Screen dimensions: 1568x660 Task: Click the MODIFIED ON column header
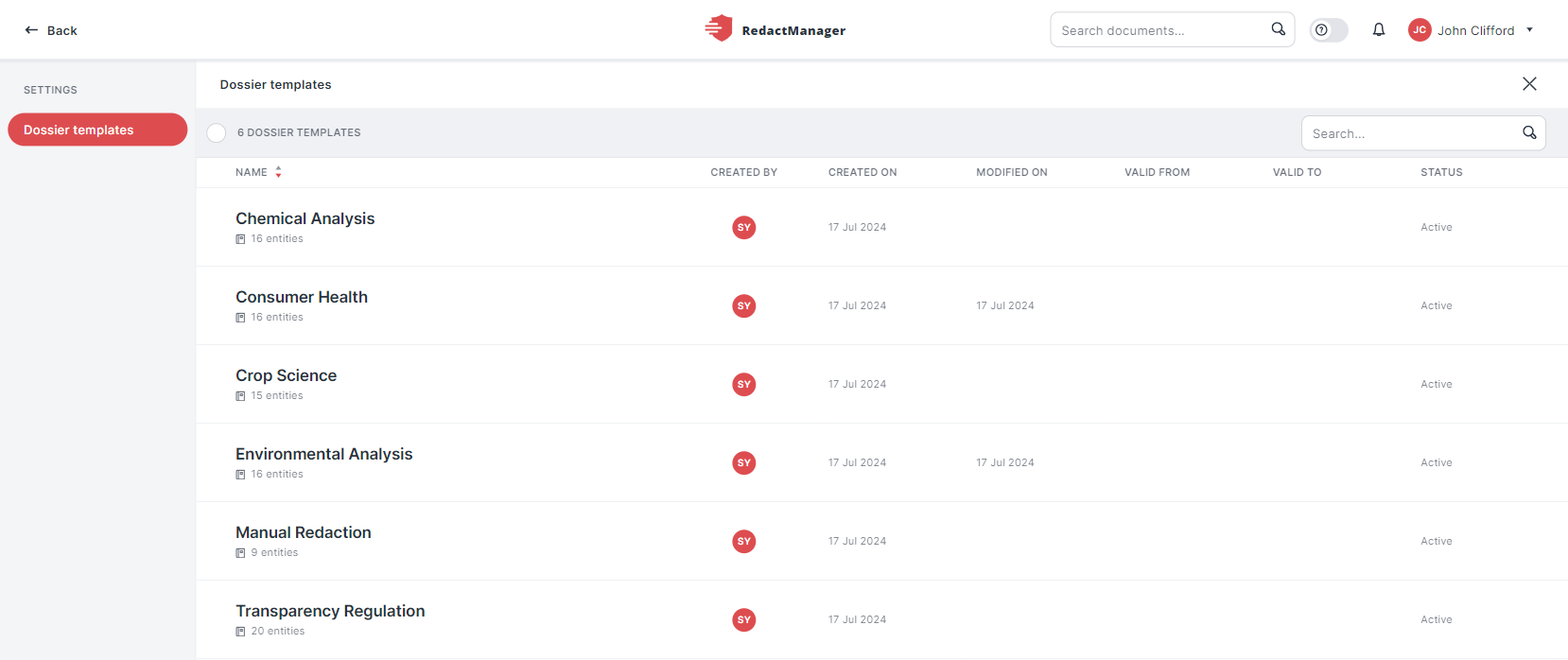[1012, 172]
